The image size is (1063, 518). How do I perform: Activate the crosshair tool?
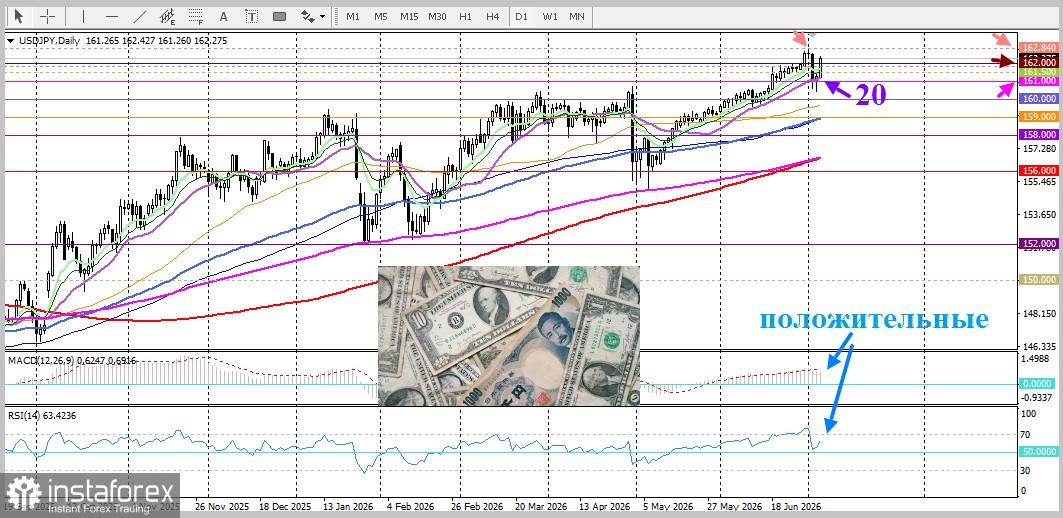[47, 16]
